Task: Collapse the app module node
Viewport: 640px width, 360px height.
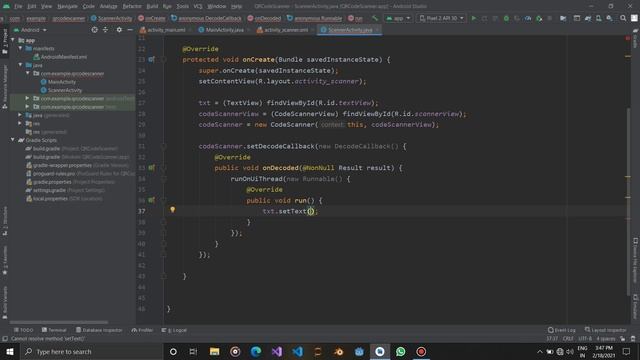Action: pyautogui.click(x=13, y=40)
